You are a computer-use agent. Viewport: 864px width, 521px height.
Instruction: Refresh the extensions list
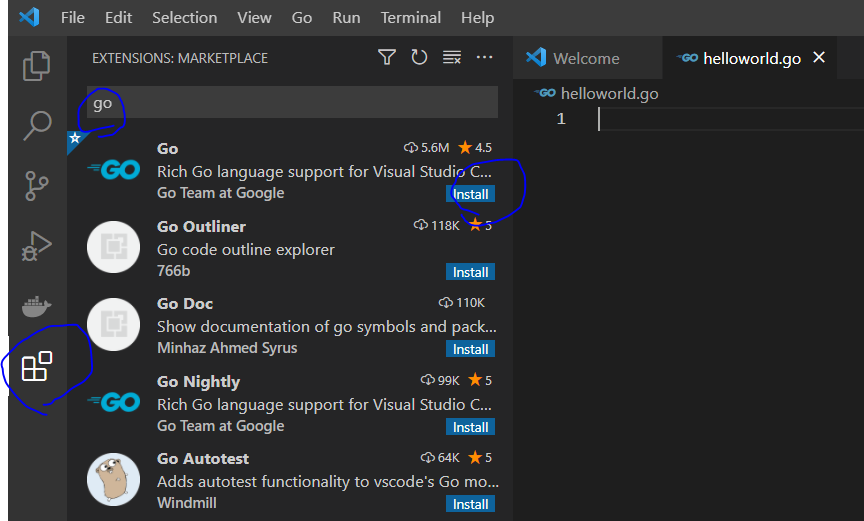(x=419, y=57)
